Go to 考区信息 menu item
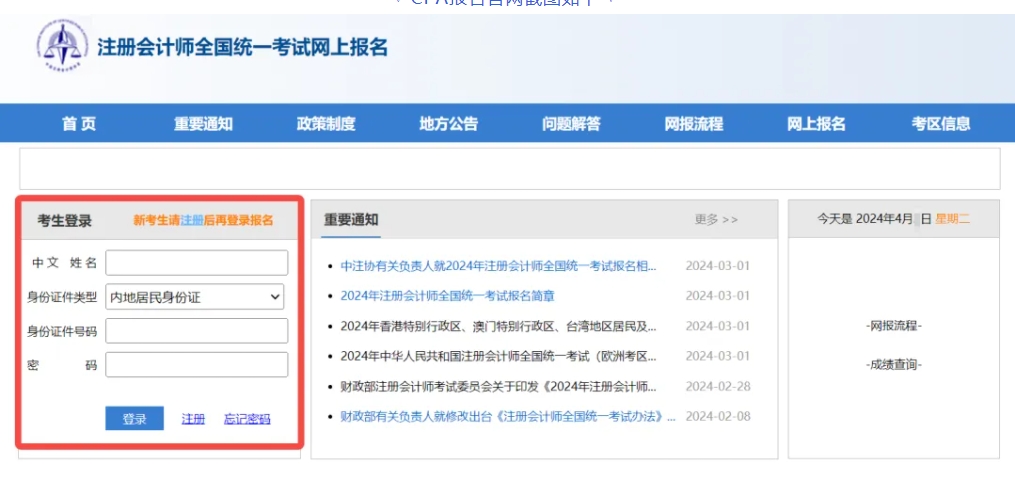 940,124
